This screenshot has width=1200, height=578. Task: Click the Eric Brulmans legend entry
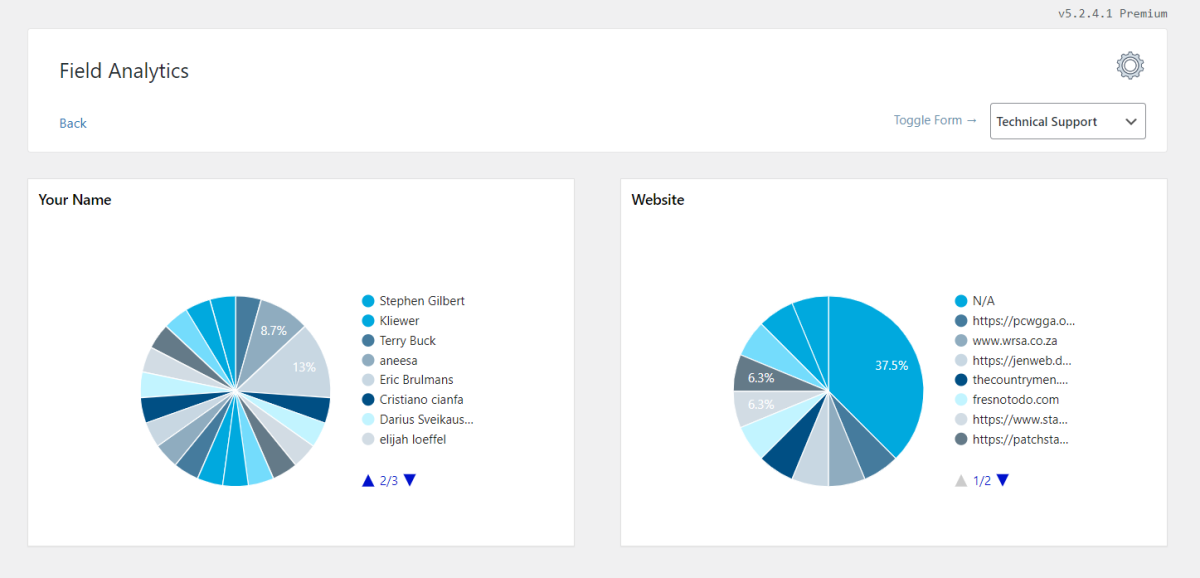(407, 380)
